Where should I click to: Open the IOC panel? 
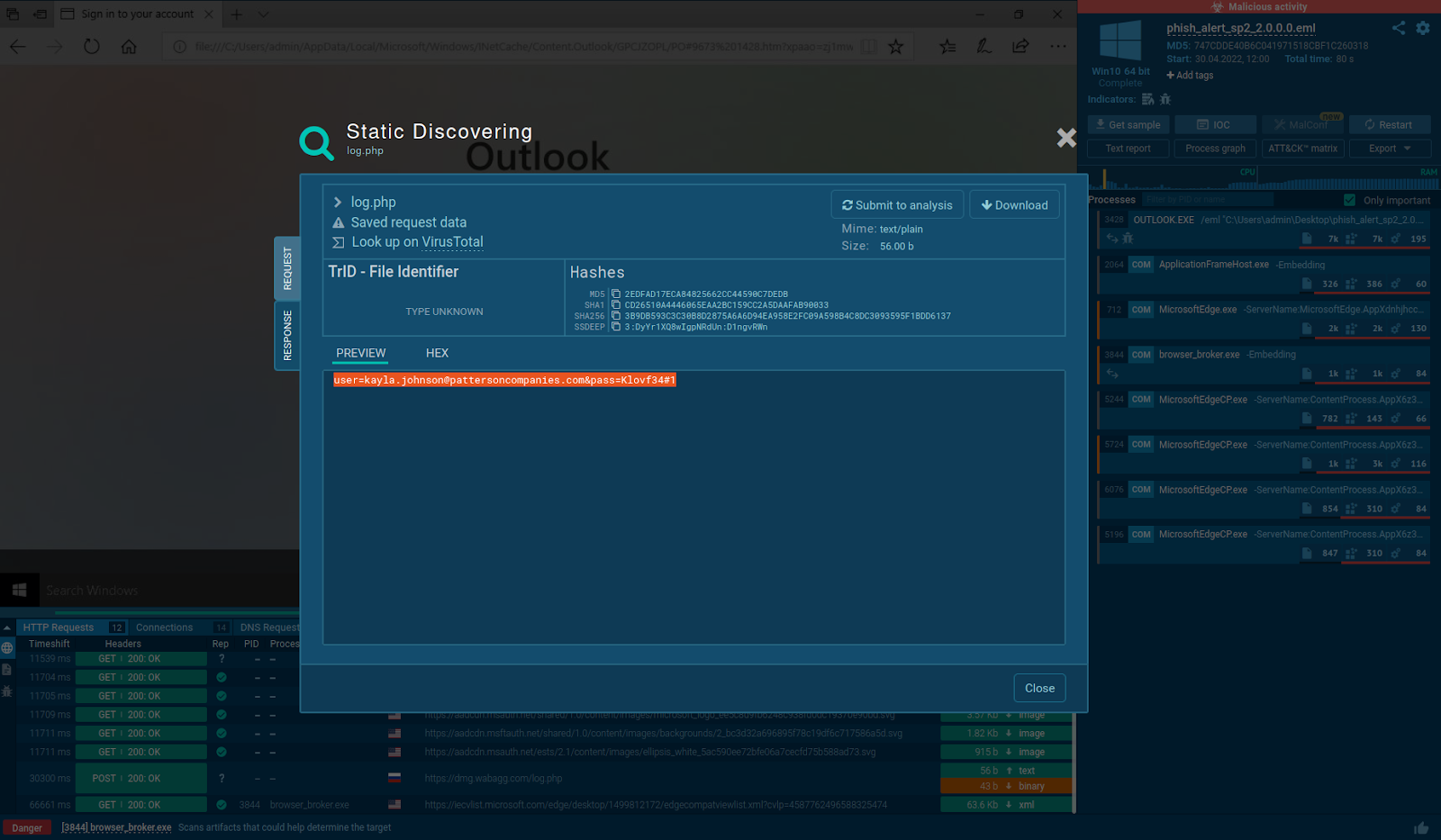(1213, 125)
